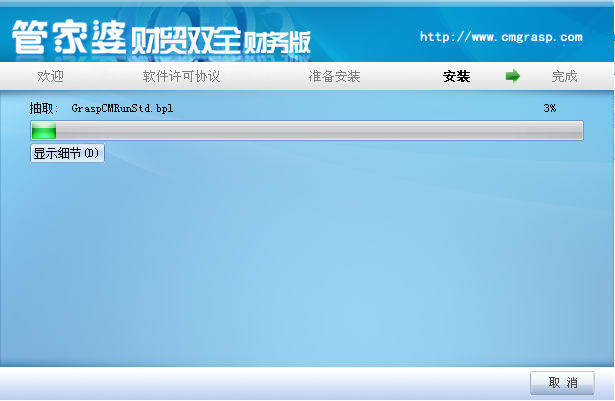Click the installation progress bar

(307, 130)
